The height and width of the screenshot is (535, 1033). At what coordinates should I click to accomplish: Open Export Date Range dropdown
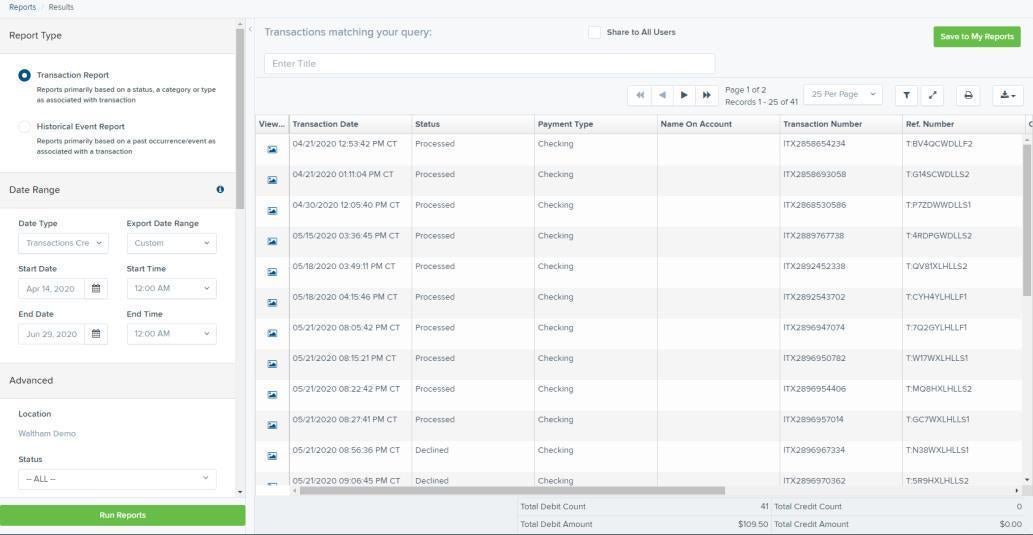171,243
